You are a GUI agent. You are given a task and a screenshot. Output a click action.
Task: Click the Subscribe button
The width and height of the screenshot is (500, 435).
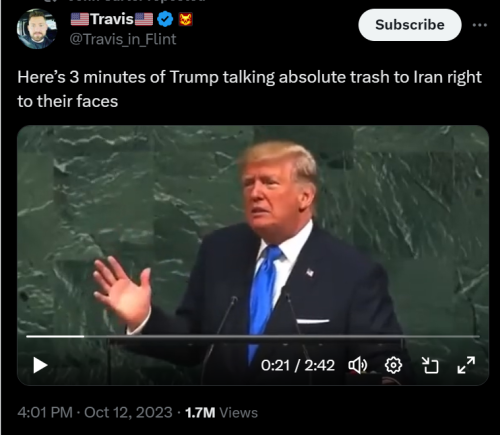click(x=410, y=25)
